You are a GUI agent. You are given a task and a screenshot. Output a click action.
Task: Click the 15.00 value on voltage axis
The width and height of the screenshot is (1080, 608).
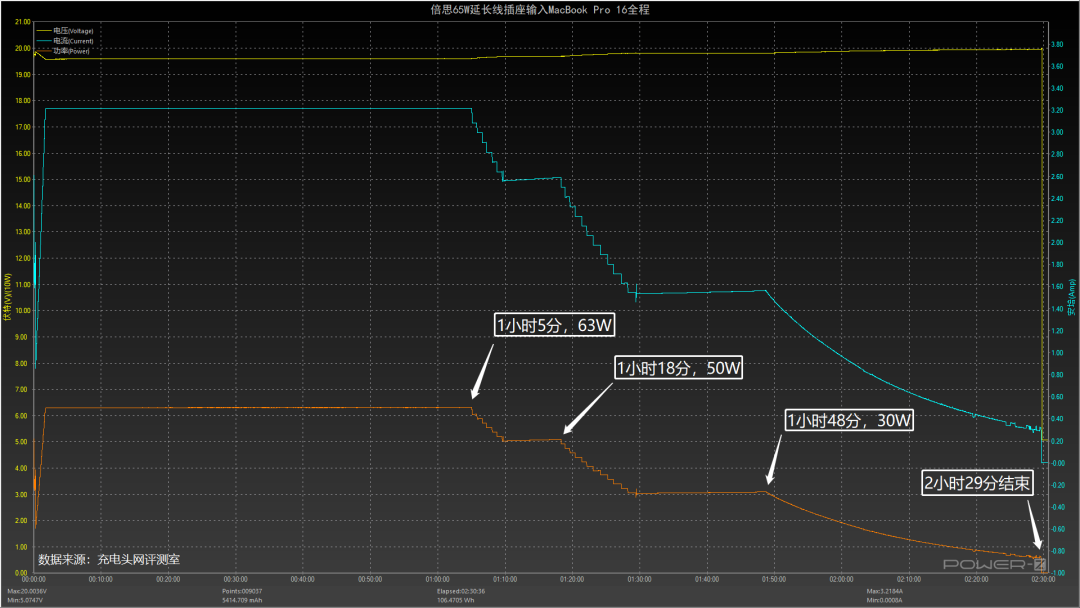[23, 180]
